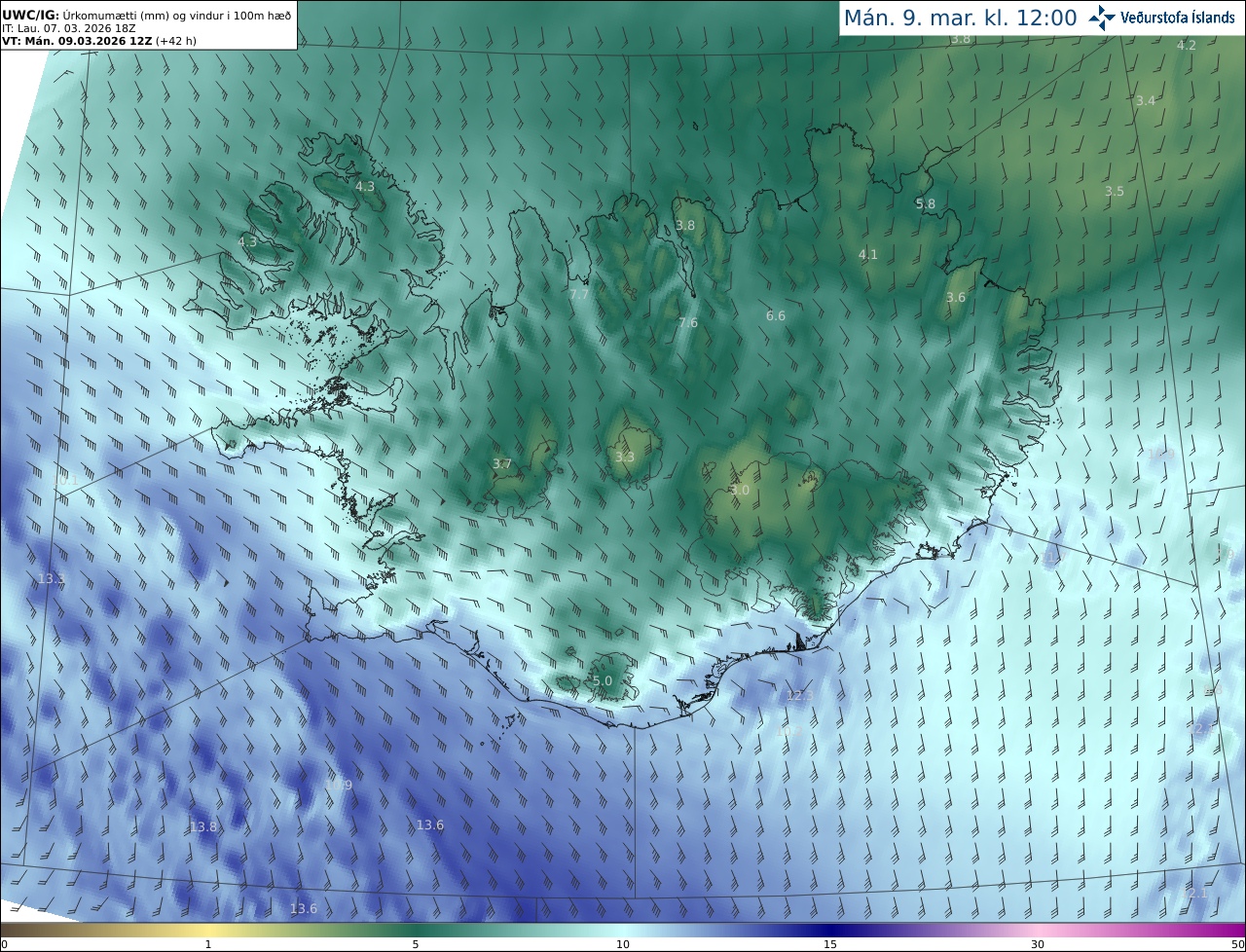Click the 7.6 value on the map
This screenshot has width=1246, height=952.
[x=687, y=323]
